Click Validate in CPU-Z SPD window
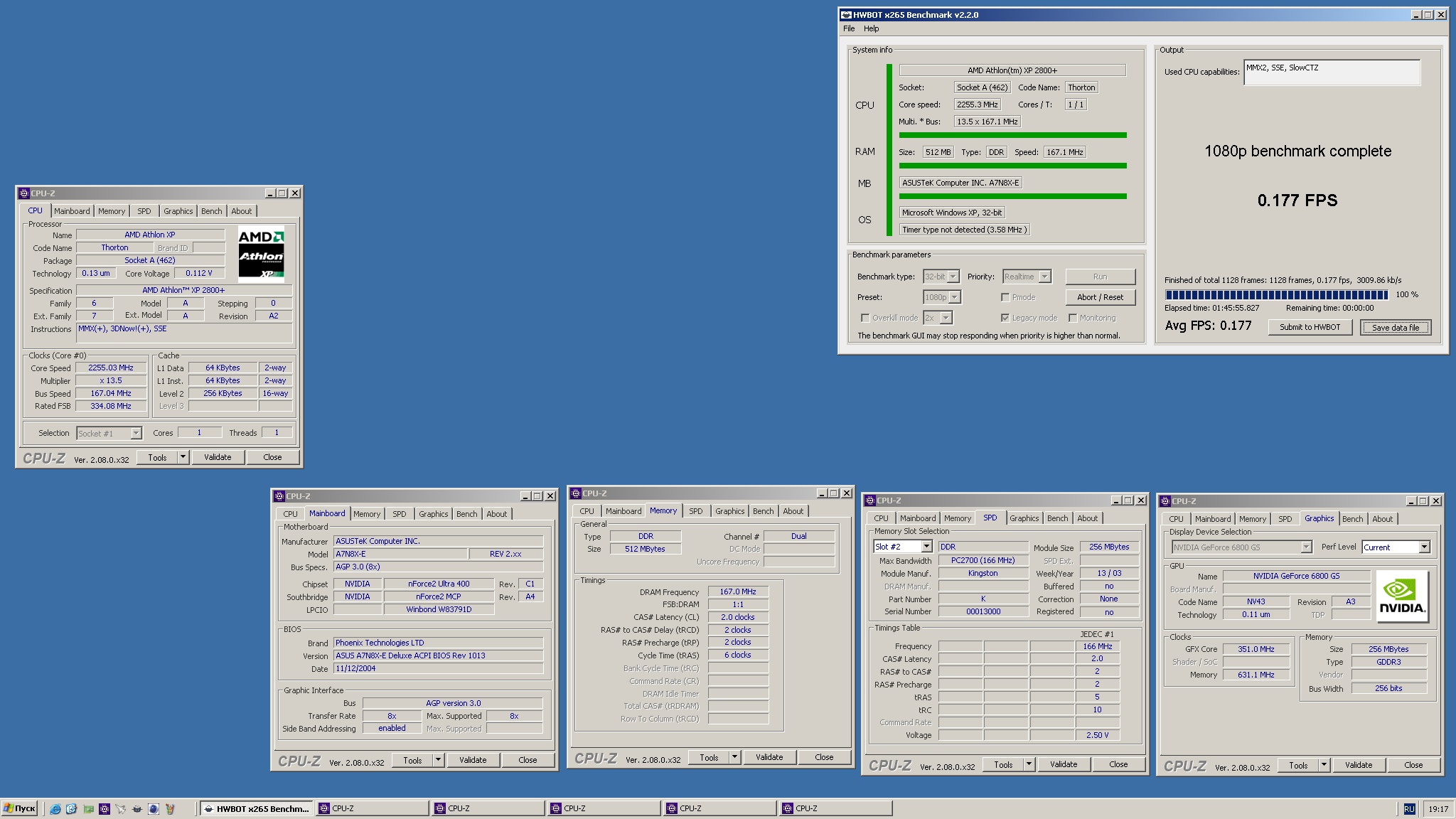Screen dimensions: 1456x819 pos(1064,764)
